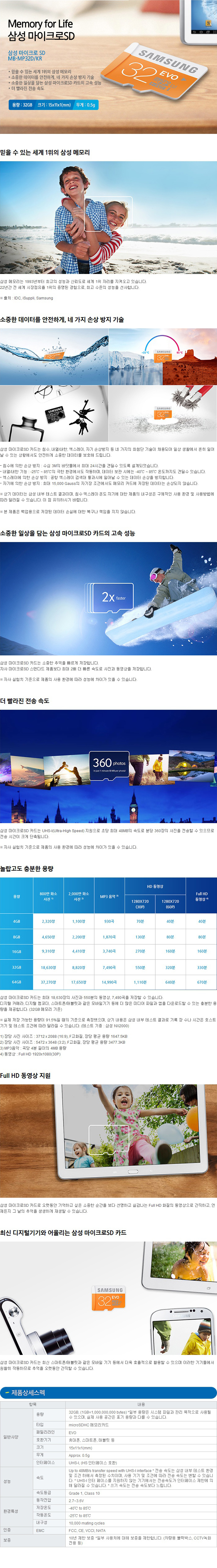The width and height of the screenshot is (217, 1568).
Task: Open the iceberg and desert temperature image
Action: (x=163, y=357)
